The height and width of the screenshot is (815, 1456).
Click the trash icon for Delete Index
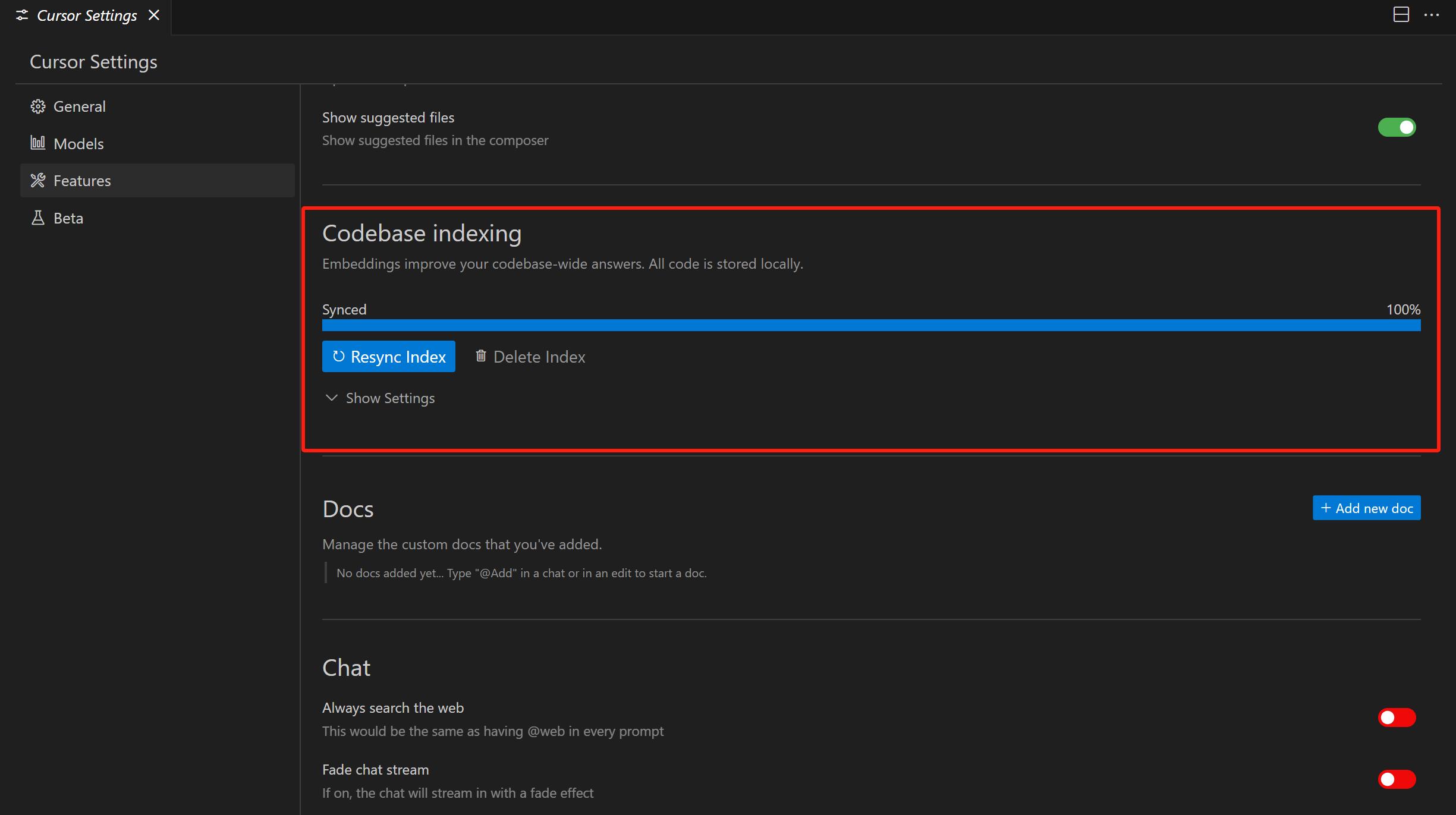coord(481,356)
